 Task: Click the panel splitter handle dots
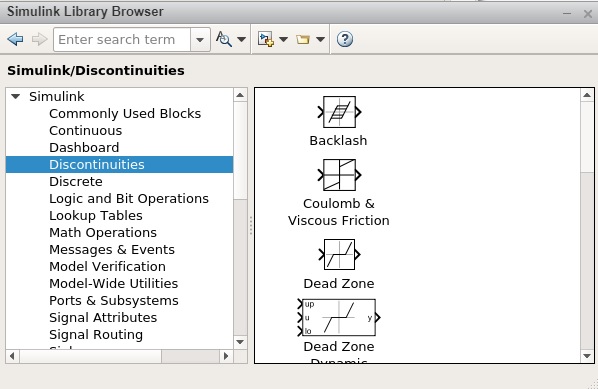[x=251, y=225]
